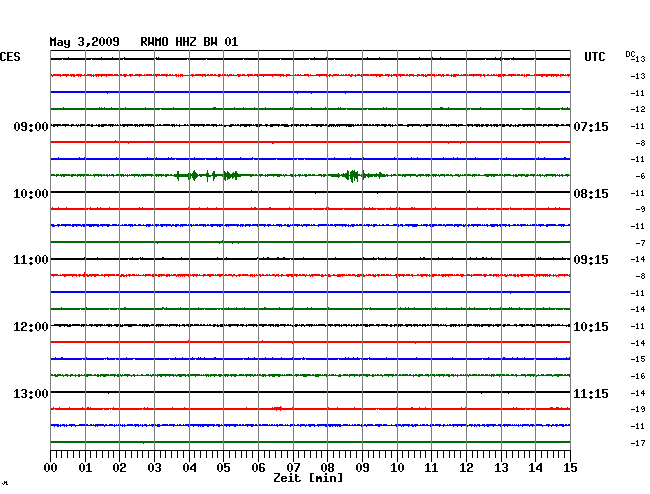The width and height of the screenshot is (650, 494).
Task: Click the DC offset value "-6"
Action: tap(640, 176)
